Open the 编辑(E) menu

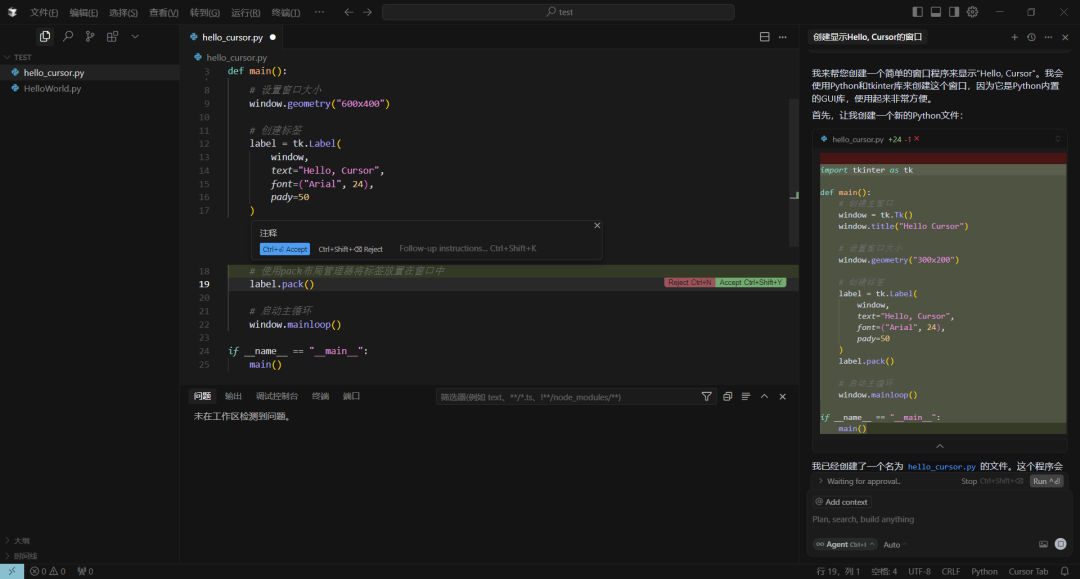83,12
